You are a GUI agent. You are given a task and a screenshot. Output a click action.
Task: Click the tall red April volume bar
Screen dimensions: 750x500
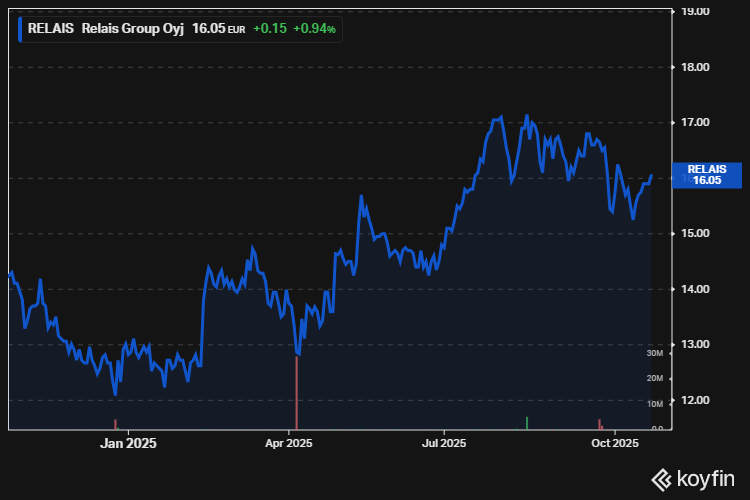[x=297, y=393]
